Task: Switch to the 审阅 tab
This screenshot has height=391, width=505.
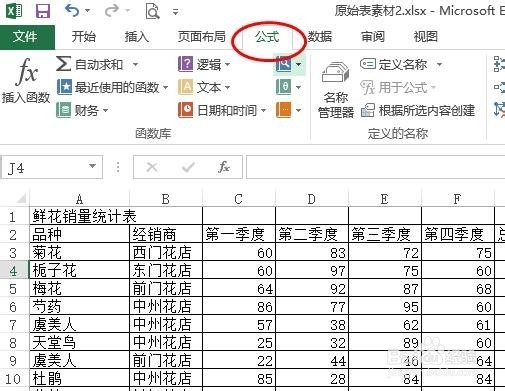Action: (373, 36)
